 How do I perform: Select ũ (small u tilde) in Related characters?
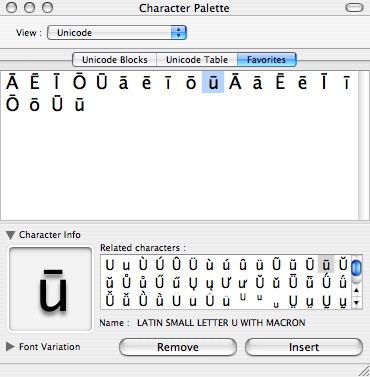(293, 265)
